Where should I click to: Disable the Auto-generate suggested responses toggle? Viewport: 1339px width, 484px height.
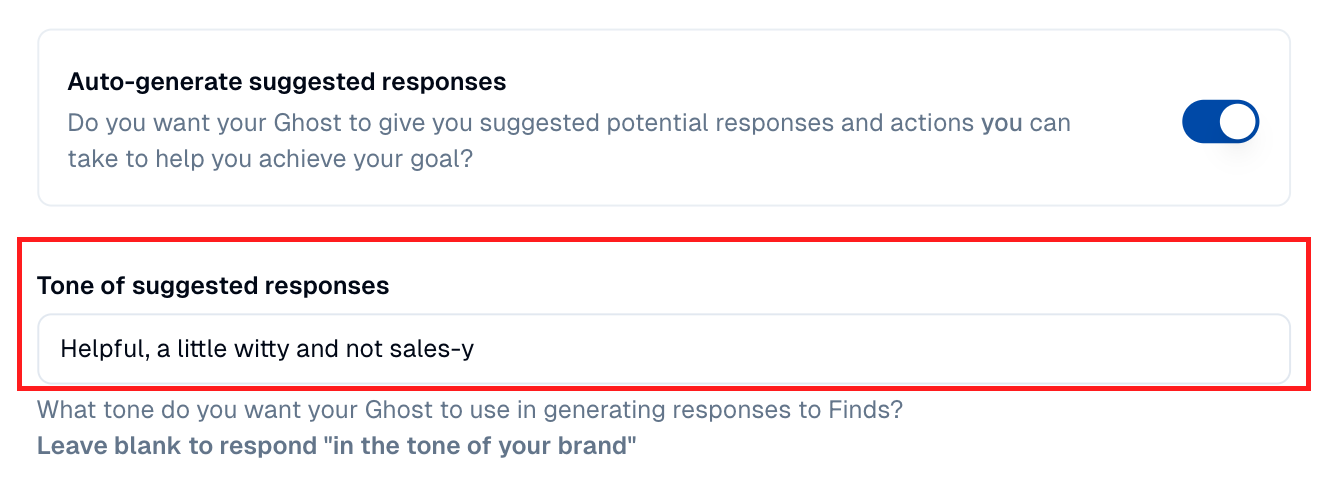point(1220,122)
